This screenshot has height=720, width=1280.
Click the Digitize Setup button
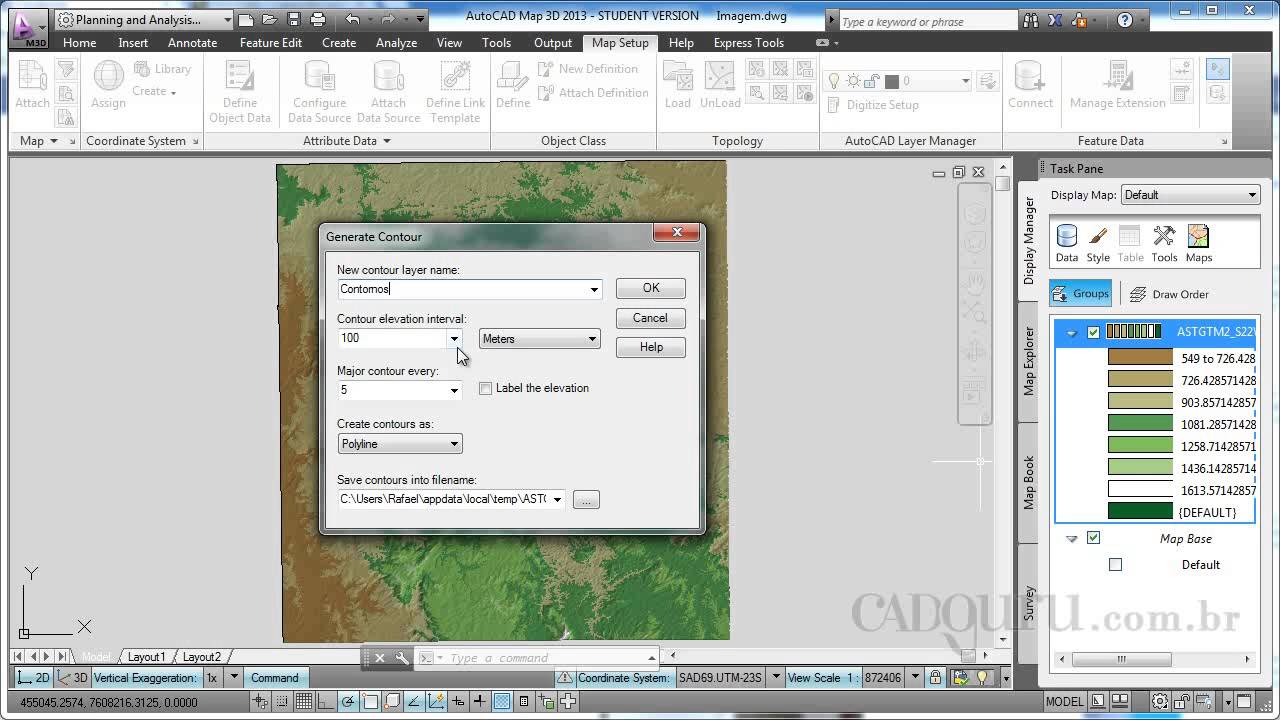click(x=871, y=104)
